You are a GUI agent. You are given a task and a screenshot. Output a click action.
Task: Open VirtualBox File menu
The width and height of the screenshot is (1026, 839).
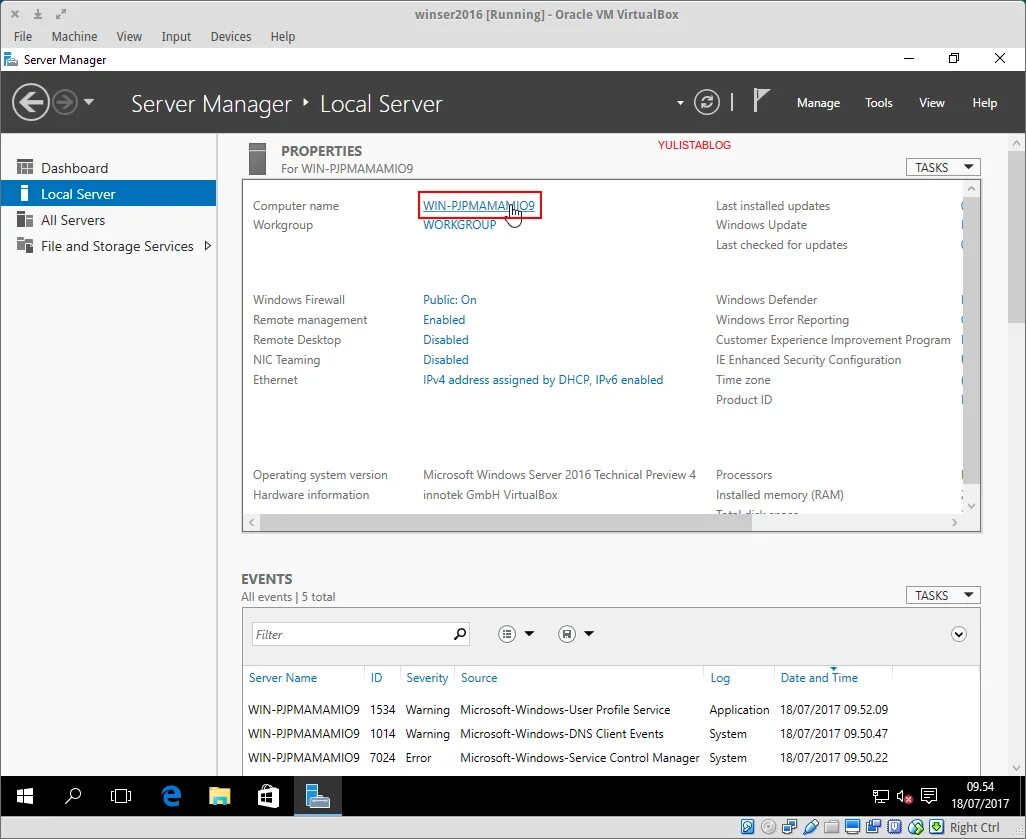coord(23,37)
